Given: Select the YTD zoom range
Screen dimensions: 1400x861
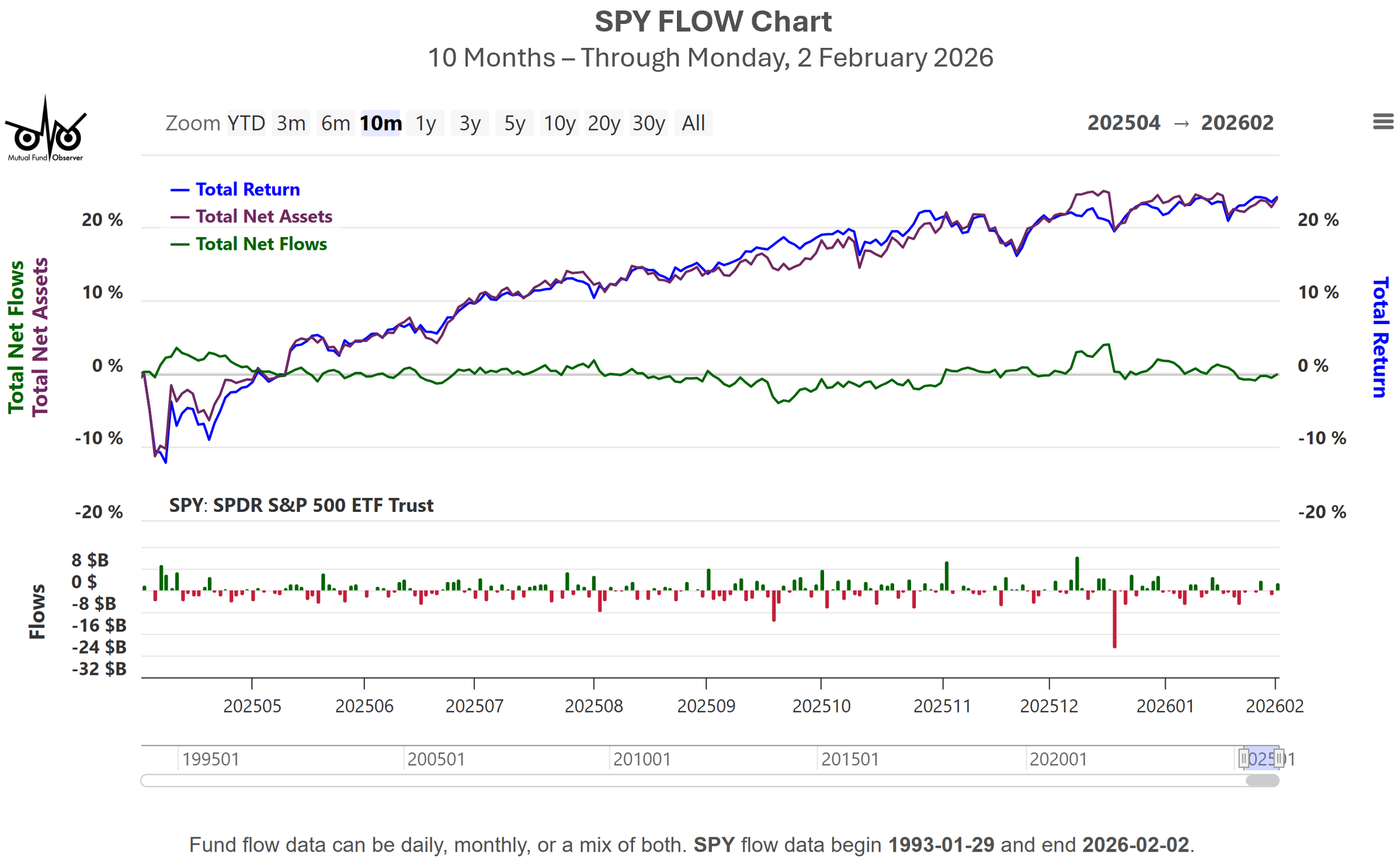Looking at the screenshot, I should (246, 123).
